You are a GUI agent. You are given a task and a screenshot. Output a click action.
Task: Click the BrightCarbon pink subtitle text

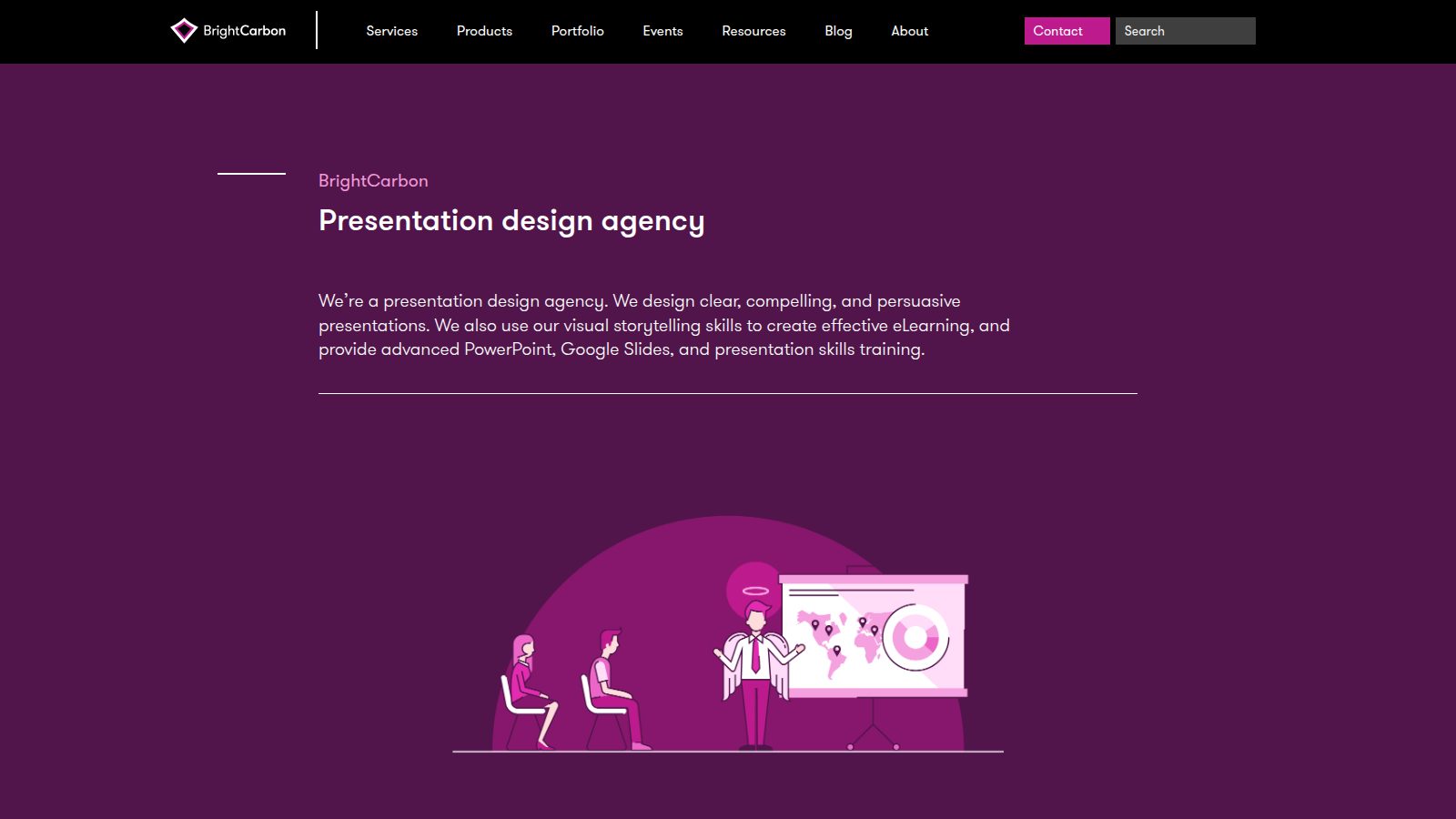point(373,180)
